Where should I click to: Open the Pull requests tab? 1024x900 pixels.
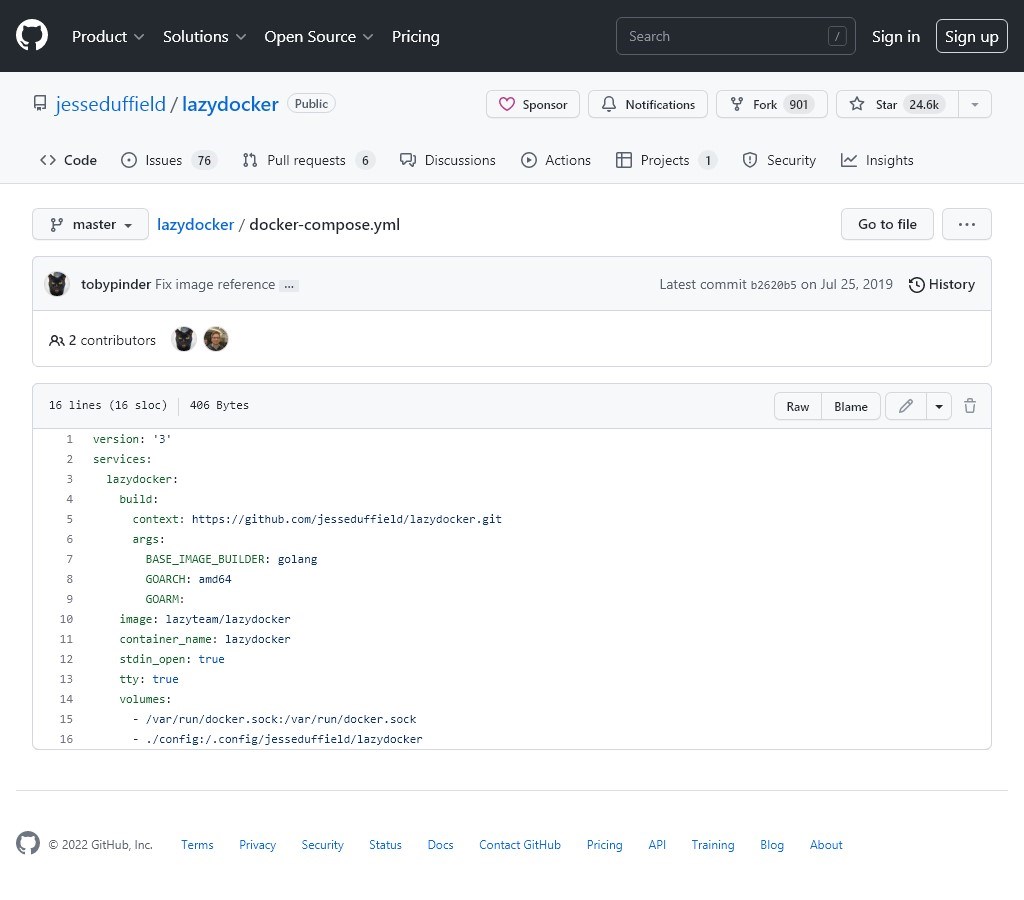(308, 160)
